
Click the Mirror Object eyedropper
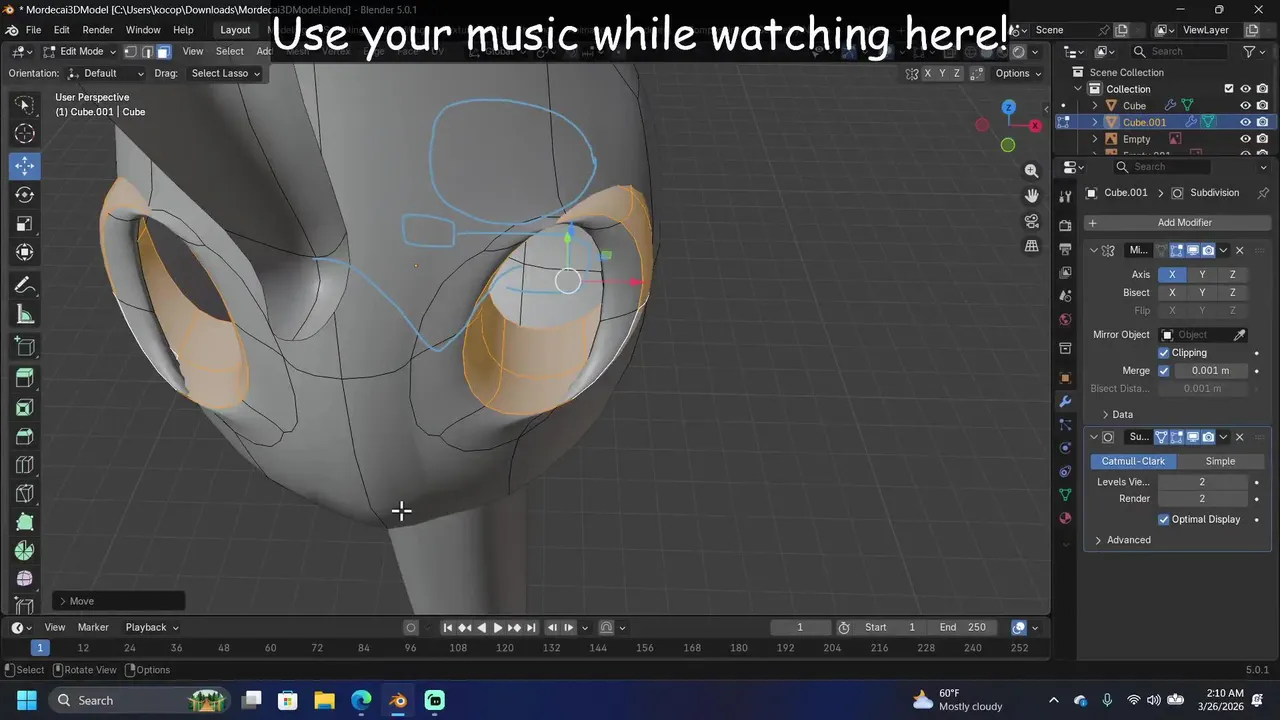coord(1239,335)
